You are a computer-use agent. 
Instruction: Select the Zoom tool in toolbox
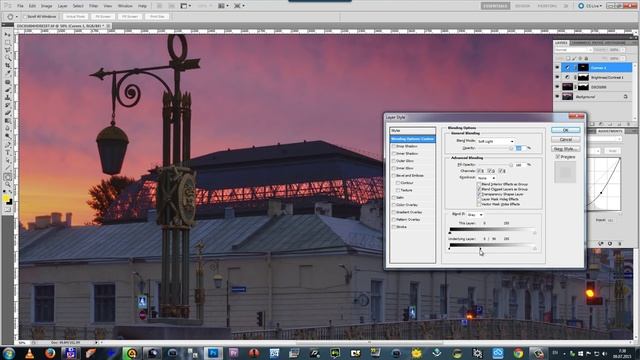click(7, 185)
